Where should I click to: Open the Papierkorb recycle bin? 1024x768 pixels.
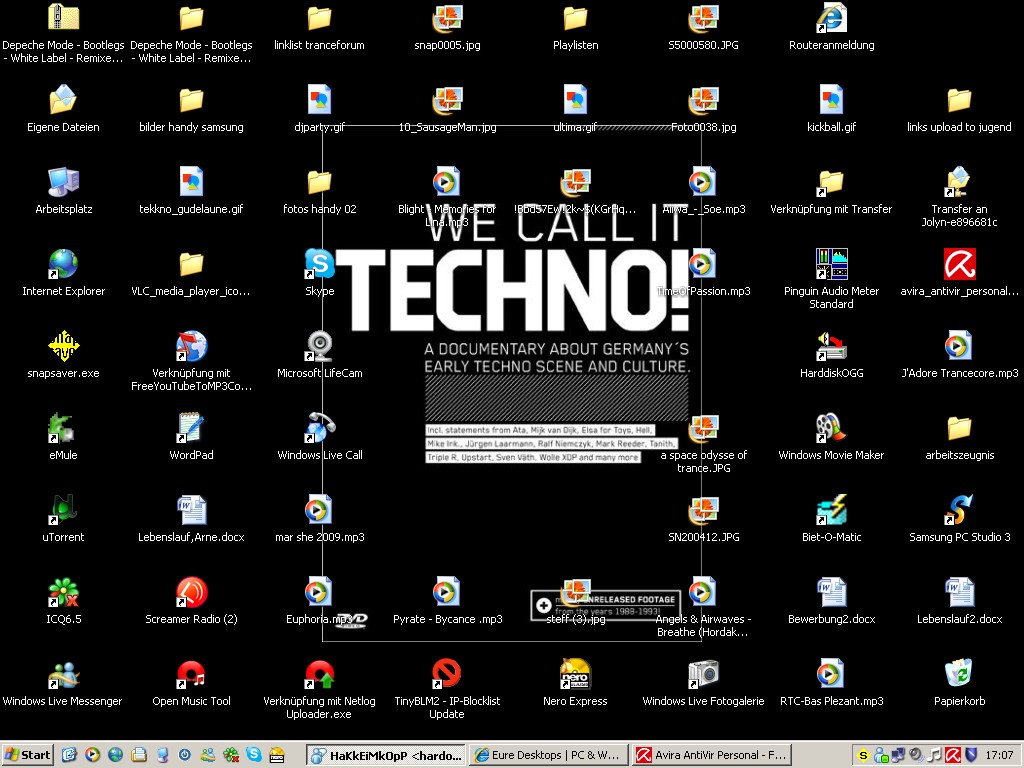tap(959, 674)
